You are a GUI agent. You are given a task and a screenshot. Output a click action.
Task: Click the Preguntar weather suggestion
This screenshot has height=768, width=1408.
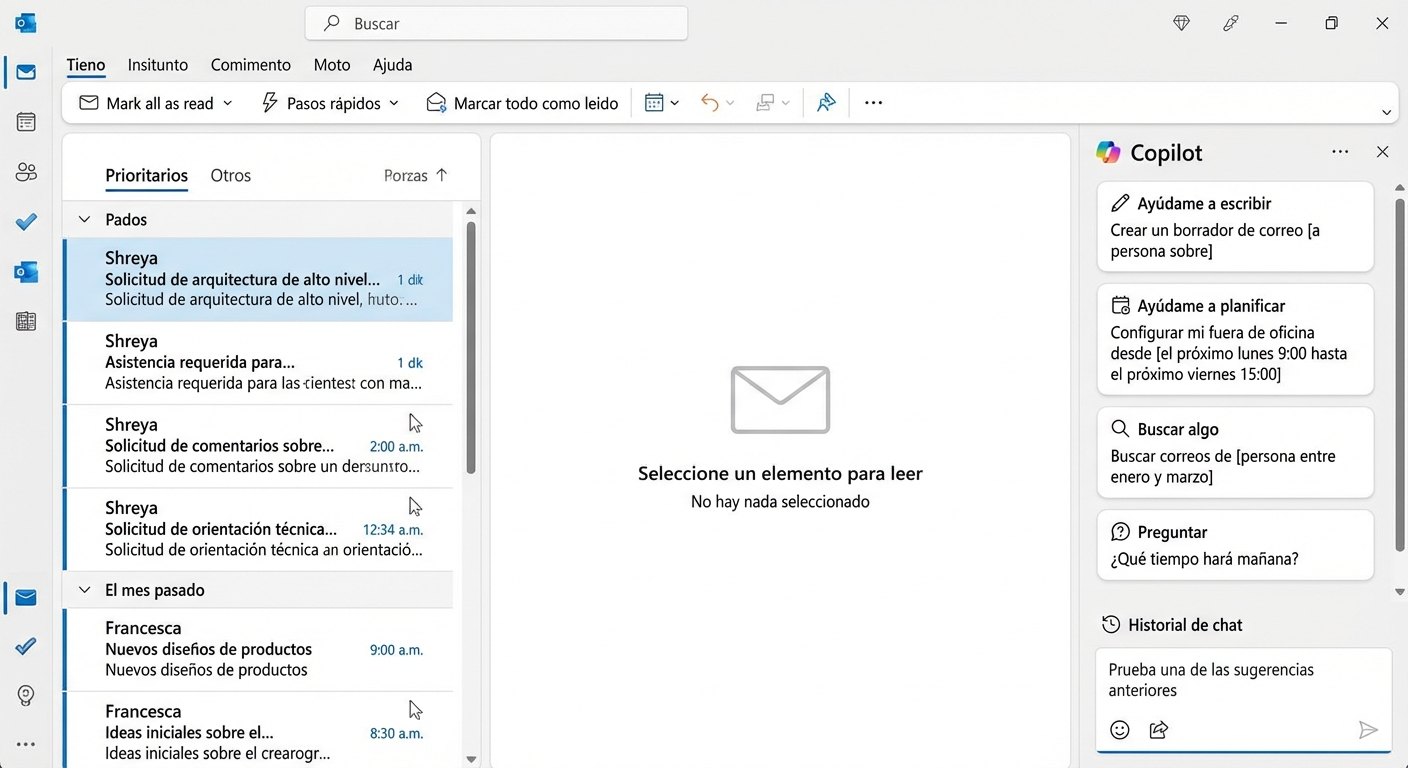pyautogui.click(x=1235, y=545)
